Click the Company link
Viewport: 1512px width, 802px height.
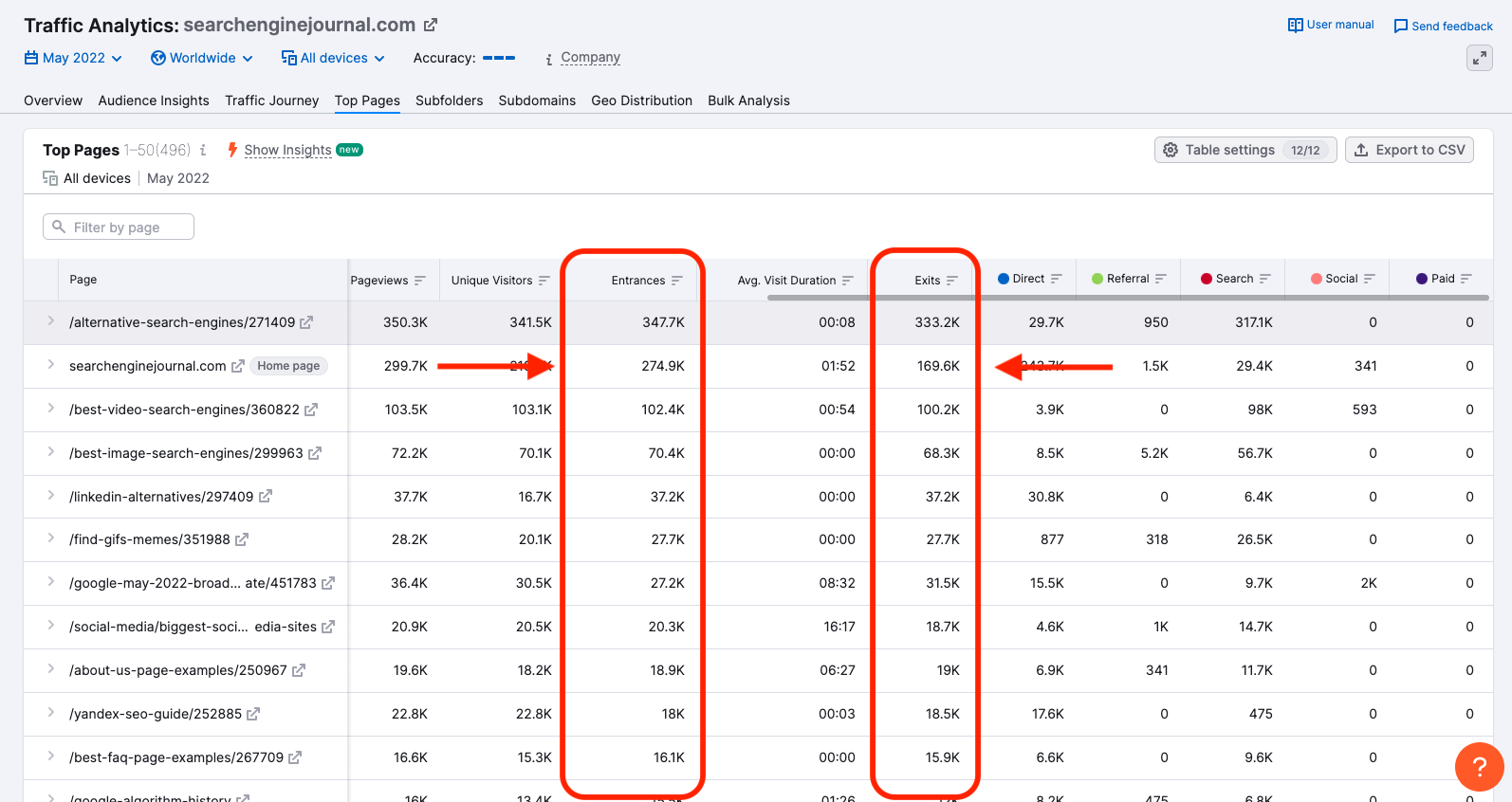[591, 57]
